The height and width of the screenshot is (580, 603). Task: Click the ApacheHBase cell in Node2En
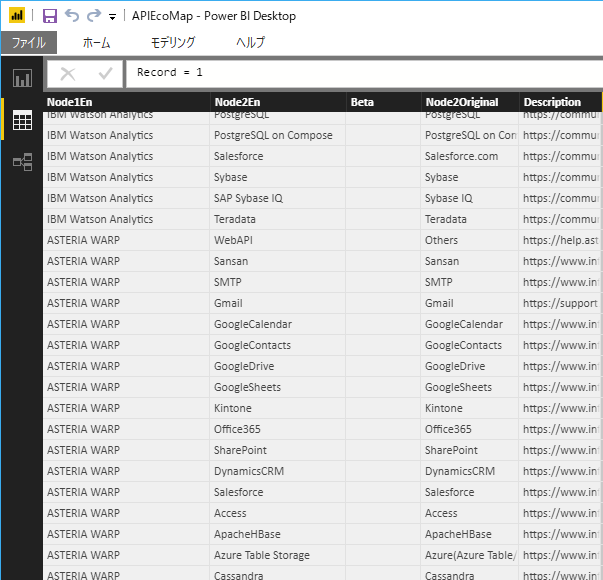(x=278, y=534)
